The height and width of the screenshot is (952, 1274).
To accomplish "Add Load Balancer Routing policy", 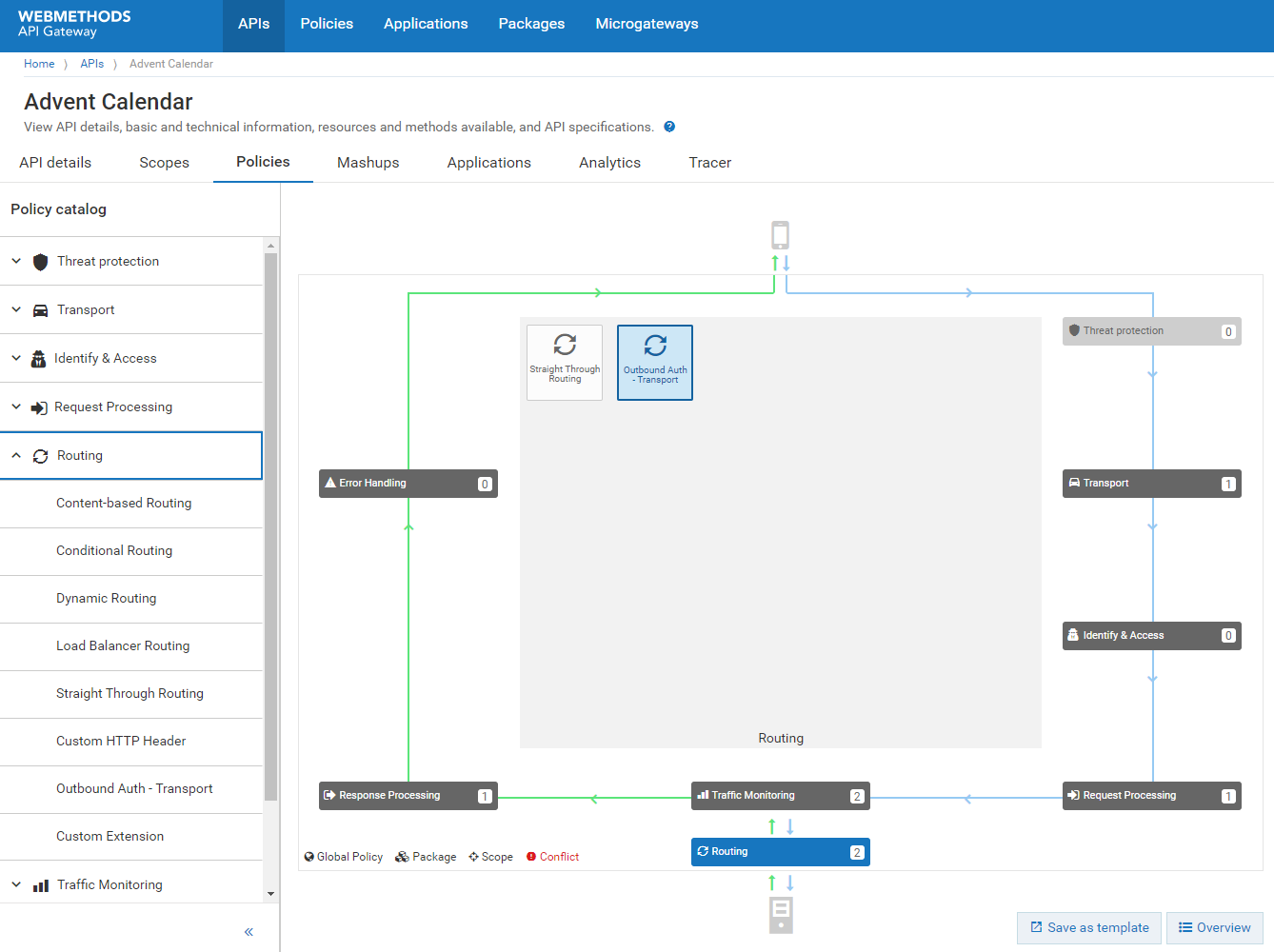I will [123, 645].
